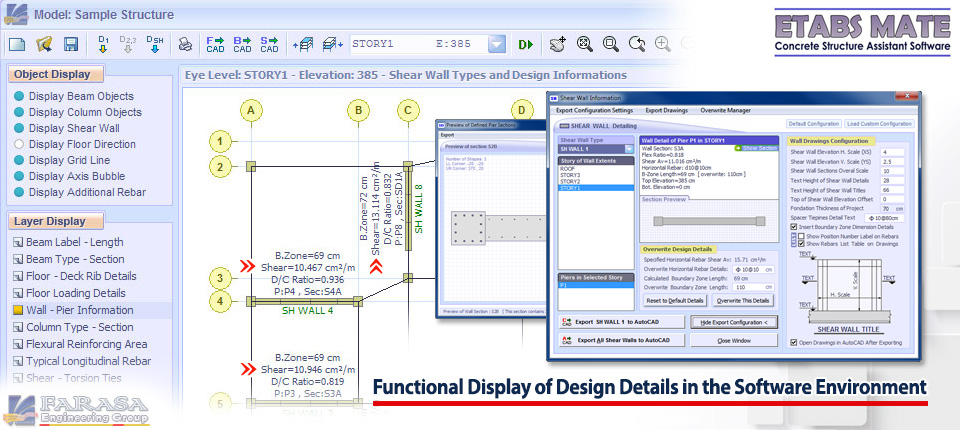Save the model with the floppy disk icon

click(71, 44)
